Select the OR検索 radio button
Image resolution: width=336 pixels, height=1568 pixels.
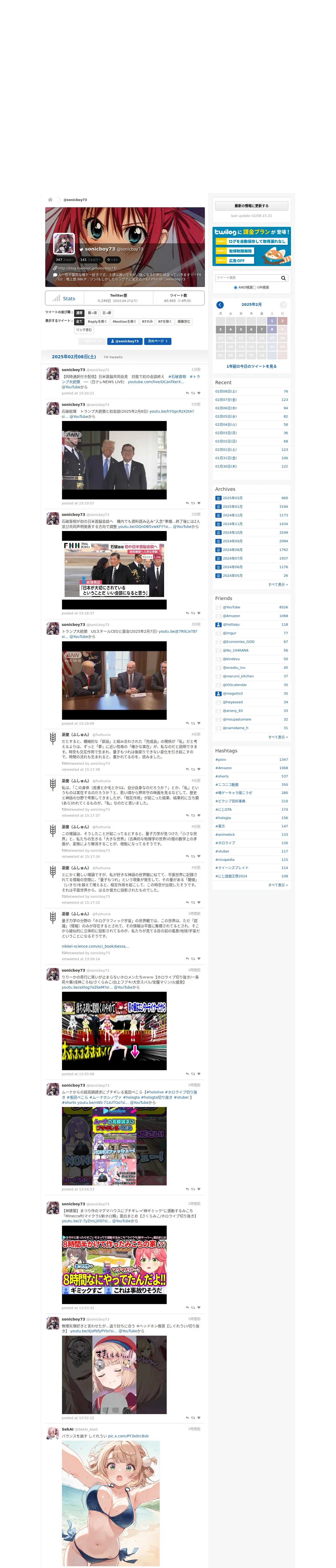tap(255, 287)
